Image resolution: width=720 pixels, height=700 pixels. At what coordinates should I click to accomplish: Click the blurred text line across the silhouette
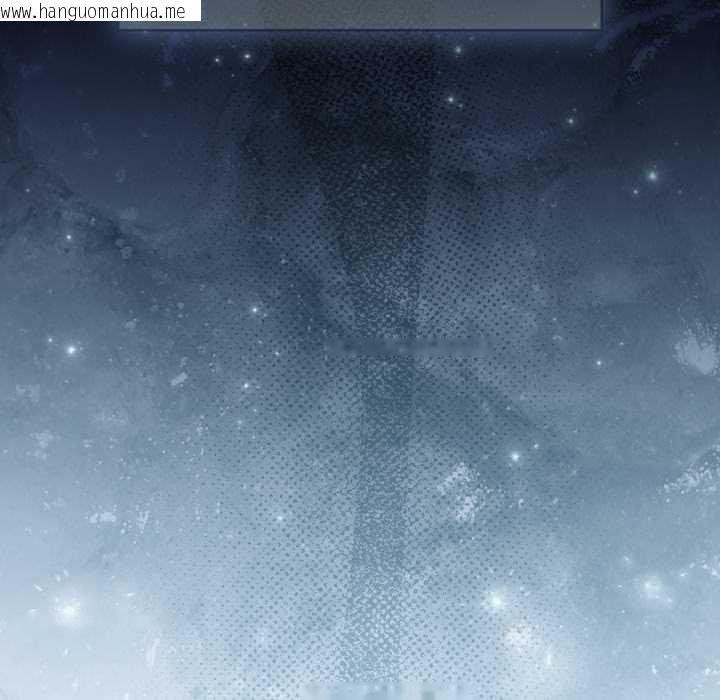click(x=407, y=346)
